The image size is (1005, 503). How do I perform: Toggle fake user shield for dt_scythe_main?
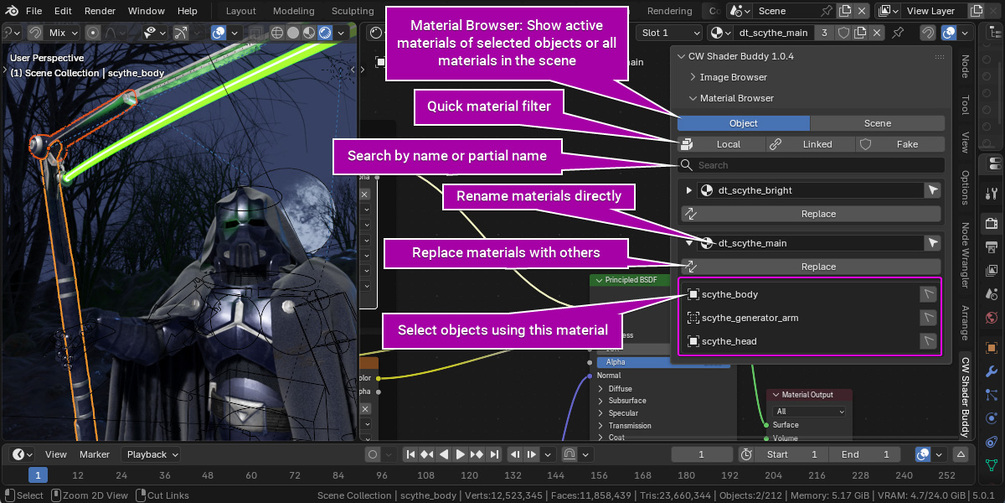point(844,33)
